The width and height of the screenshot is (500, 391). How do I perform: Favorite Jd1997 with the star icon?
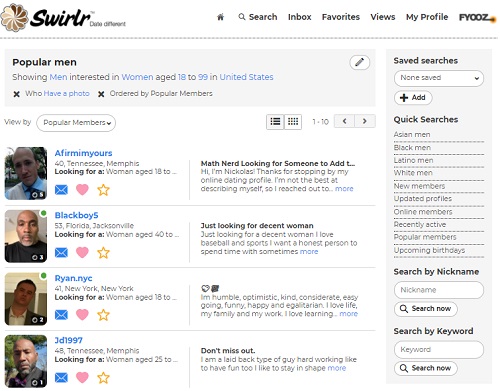[103, 378]
